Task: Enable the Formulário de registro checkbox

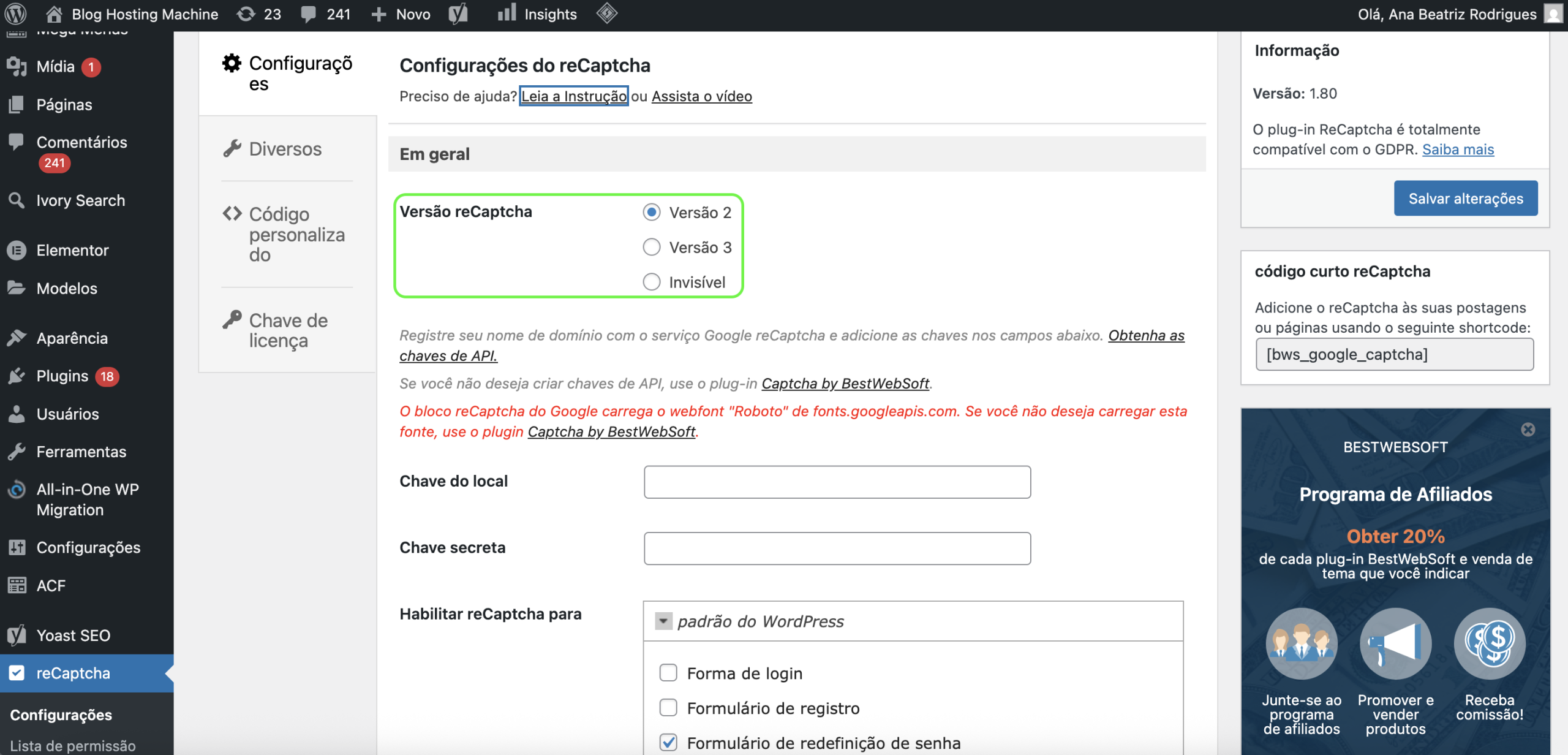Action: [668, 708]
